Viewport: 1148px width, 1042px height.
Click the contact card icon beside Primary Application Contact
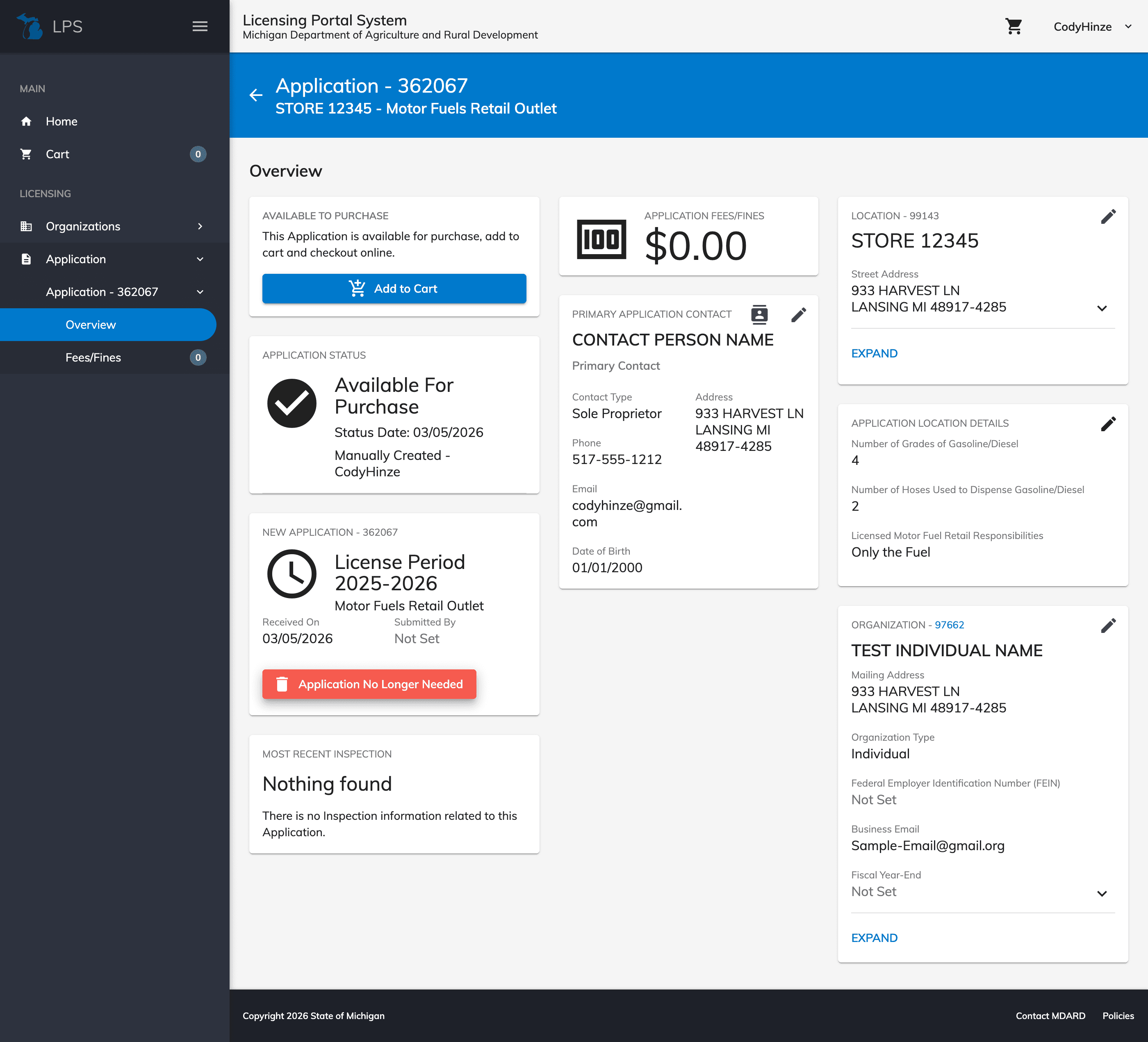[x=759, y=314]
